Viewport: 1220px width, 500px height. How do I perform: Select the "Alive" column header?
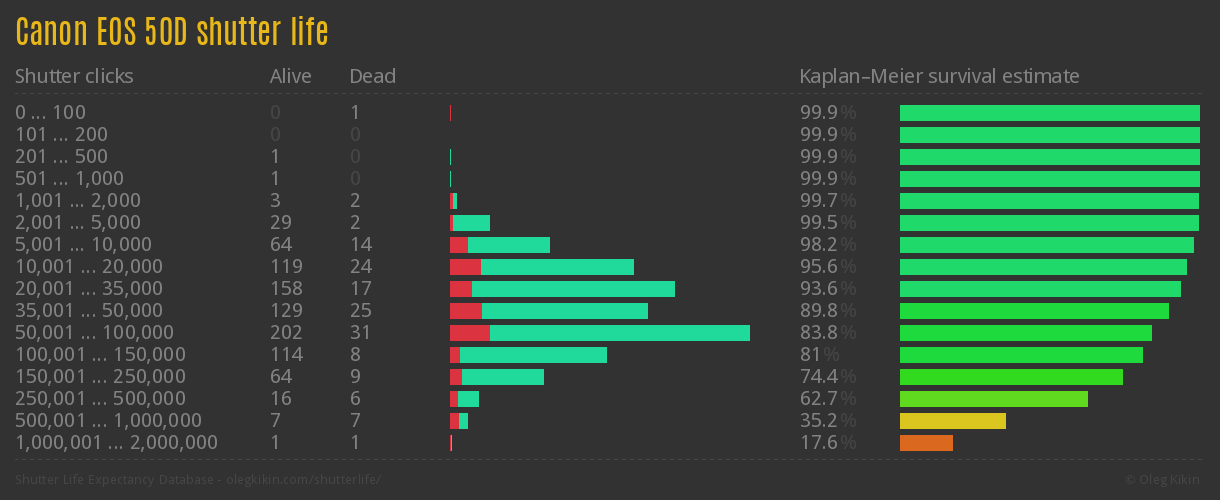point(291,76)
